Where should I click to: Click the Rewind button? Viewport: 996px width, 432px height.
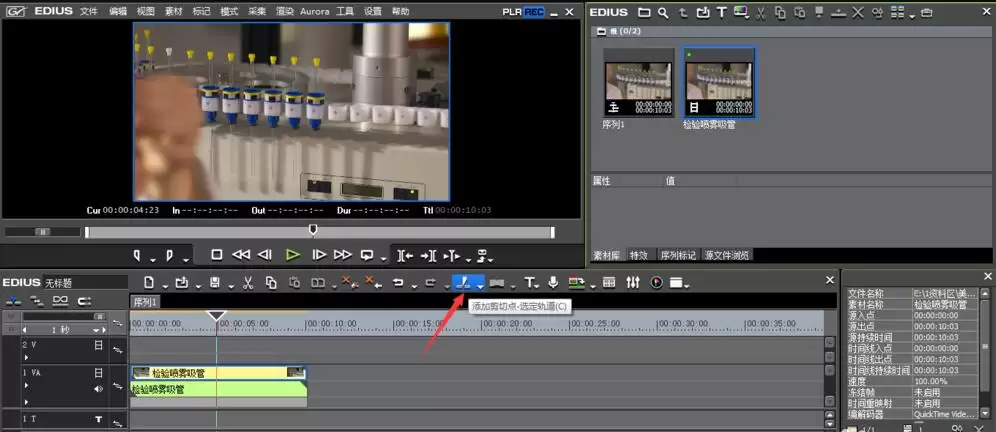[241, 255]
